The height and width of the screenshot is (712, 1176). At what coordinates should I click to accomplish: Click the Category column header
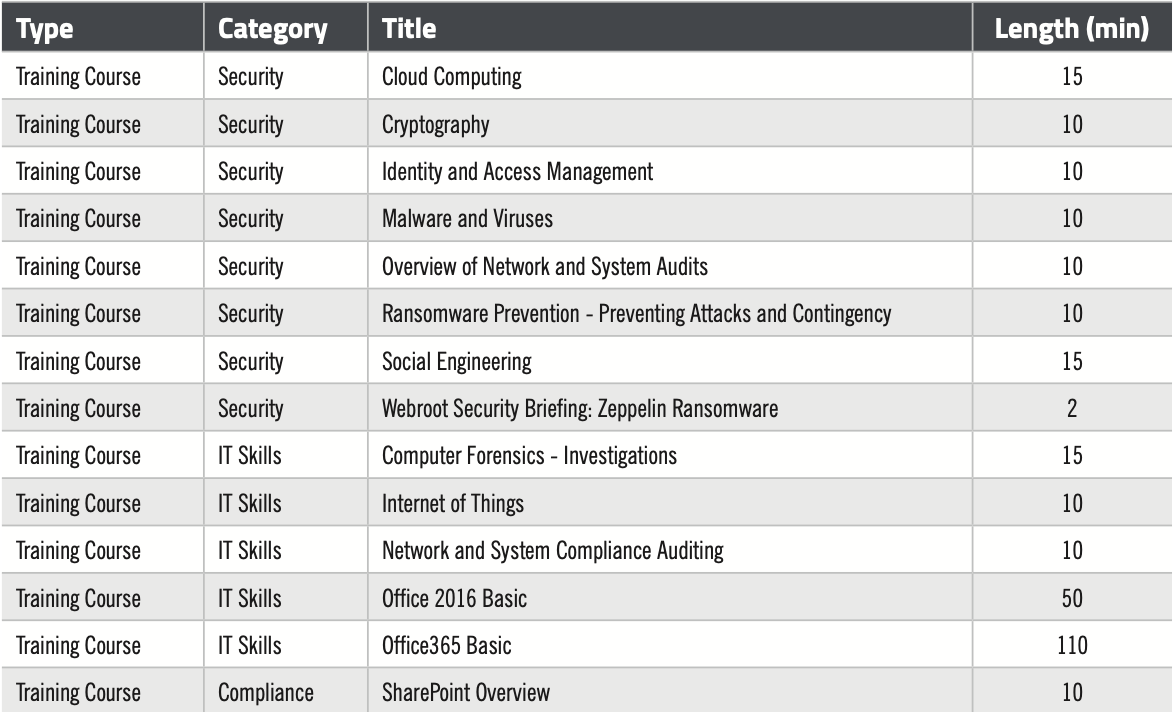272,29
